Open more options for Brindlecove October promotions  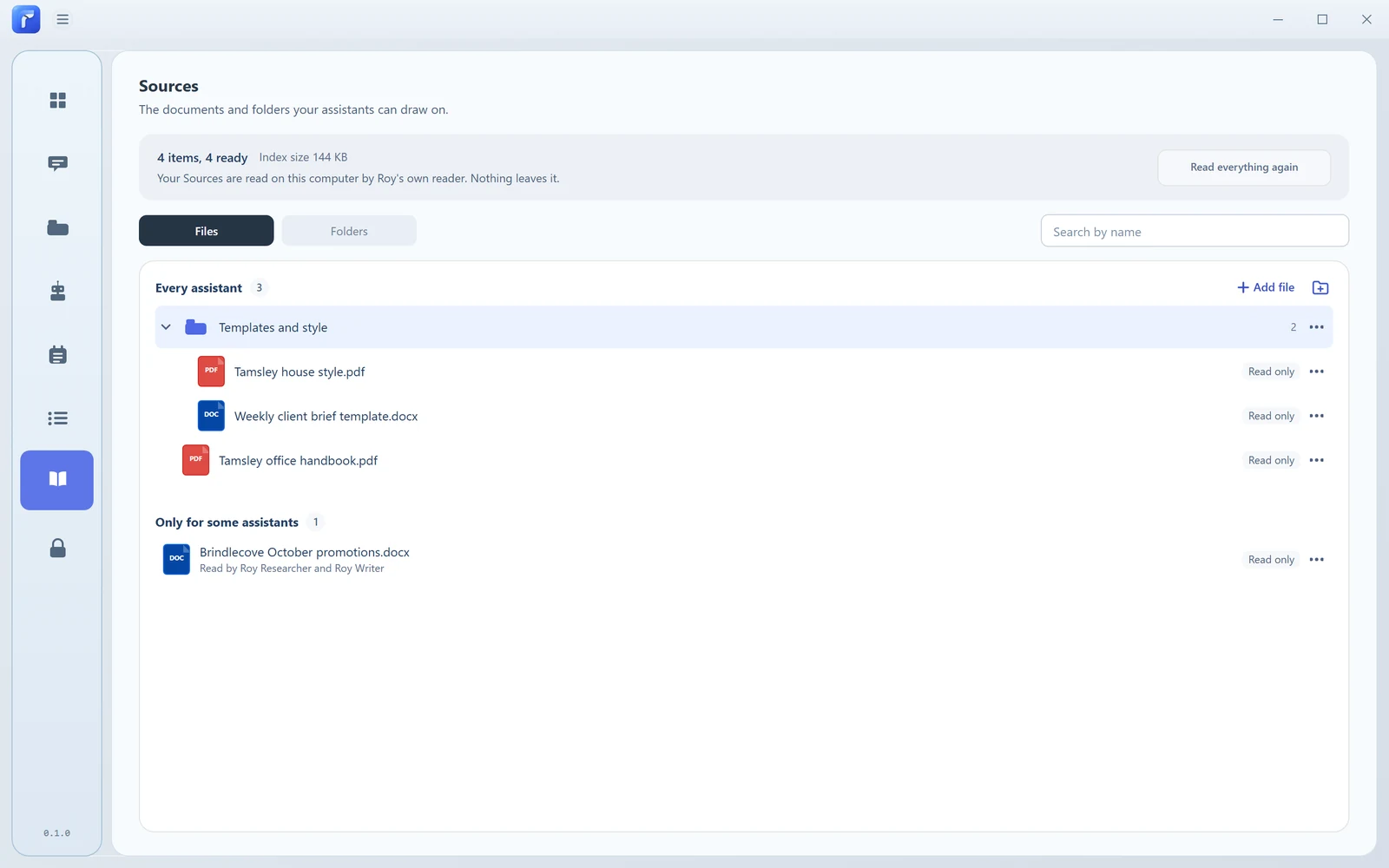point(1316,560)
